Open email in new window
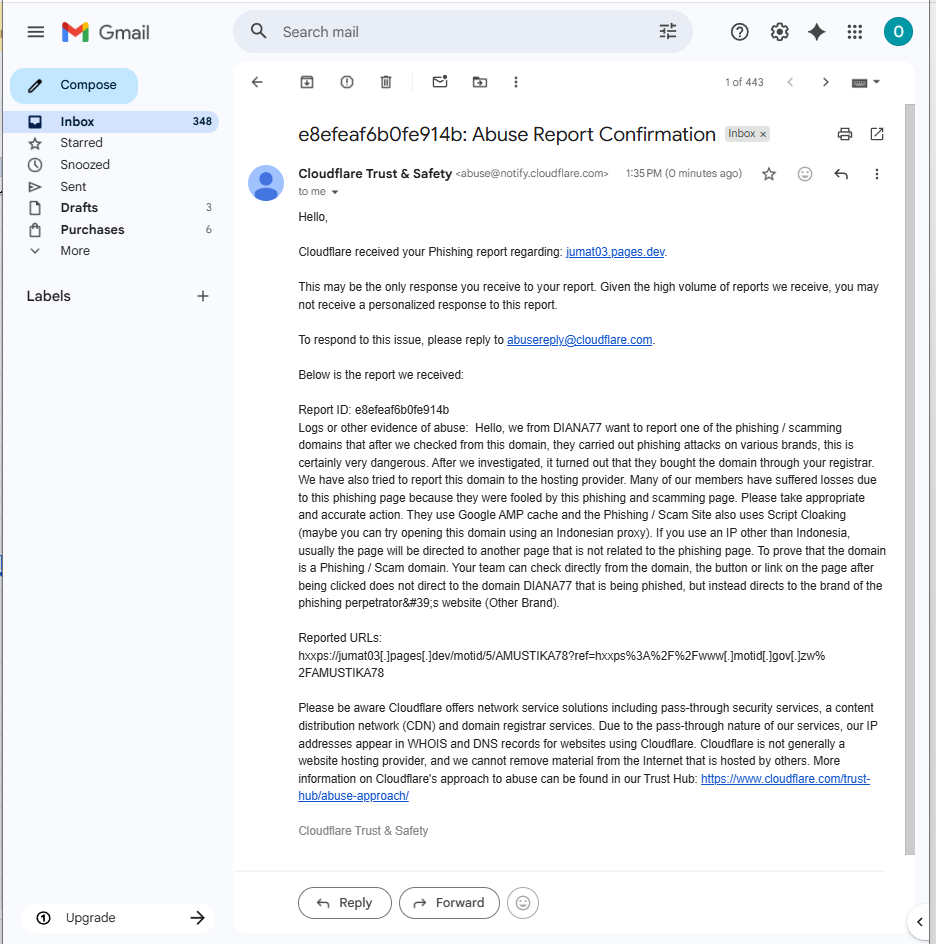 [x=877, y=134]
